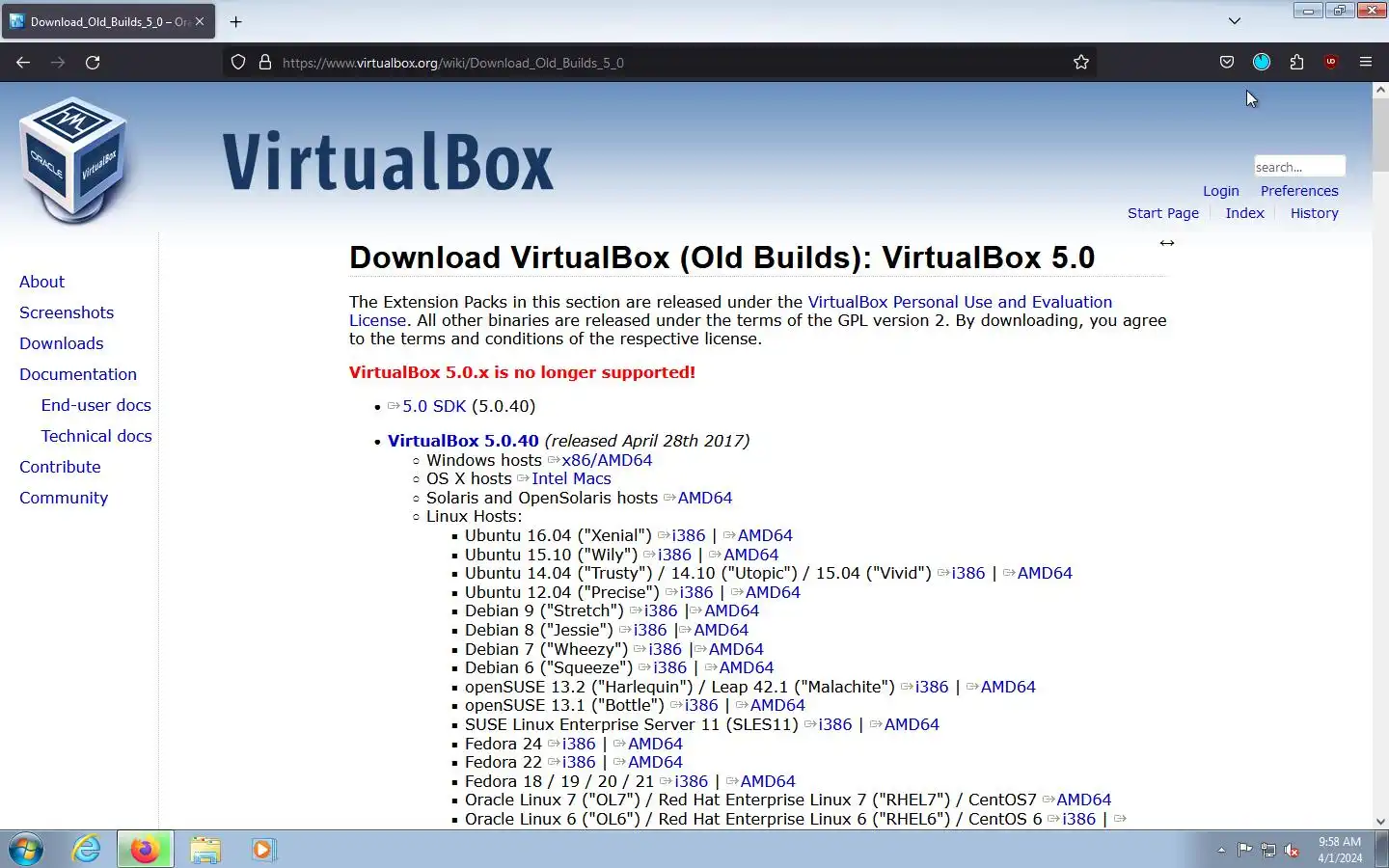Download Oracle Linux 7 OL7 AMD64 package
The width and height of the screenshot is (1389, 868).
(x=1083, y=800)
